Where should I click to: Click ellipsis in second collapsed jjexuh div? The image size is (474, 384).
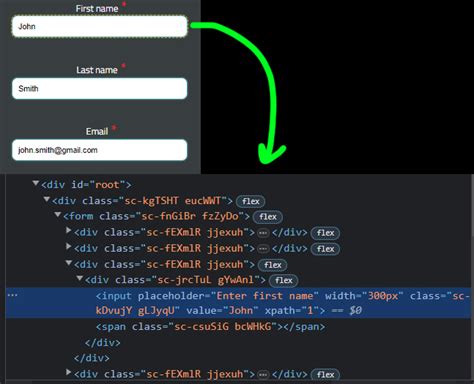pos(263,249)
